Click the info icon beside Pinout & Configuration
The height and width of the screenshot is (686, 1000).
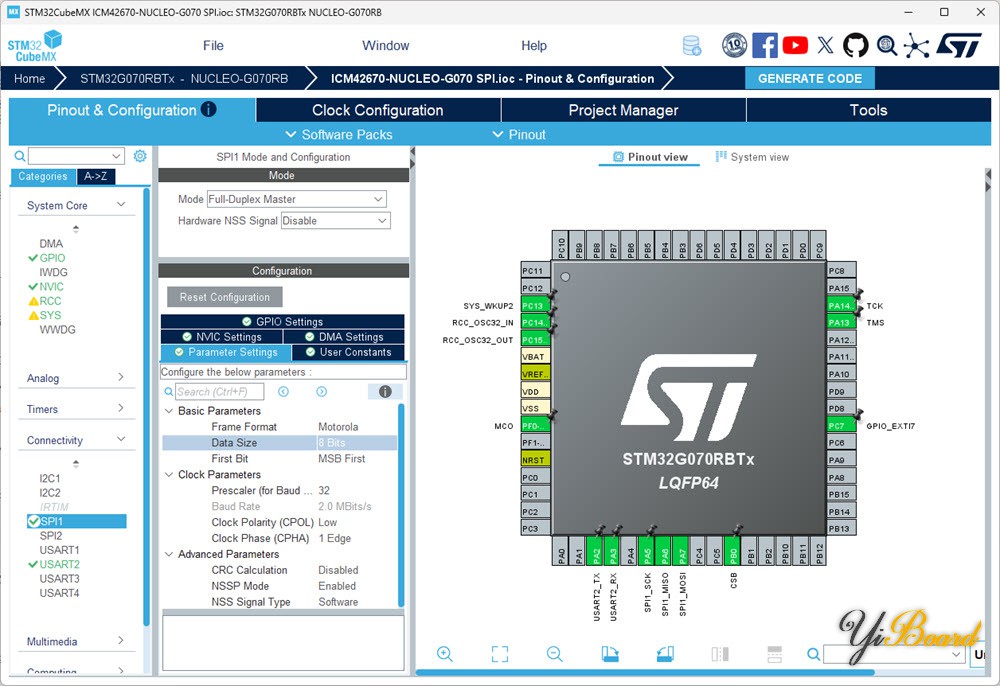coord(209,109)
